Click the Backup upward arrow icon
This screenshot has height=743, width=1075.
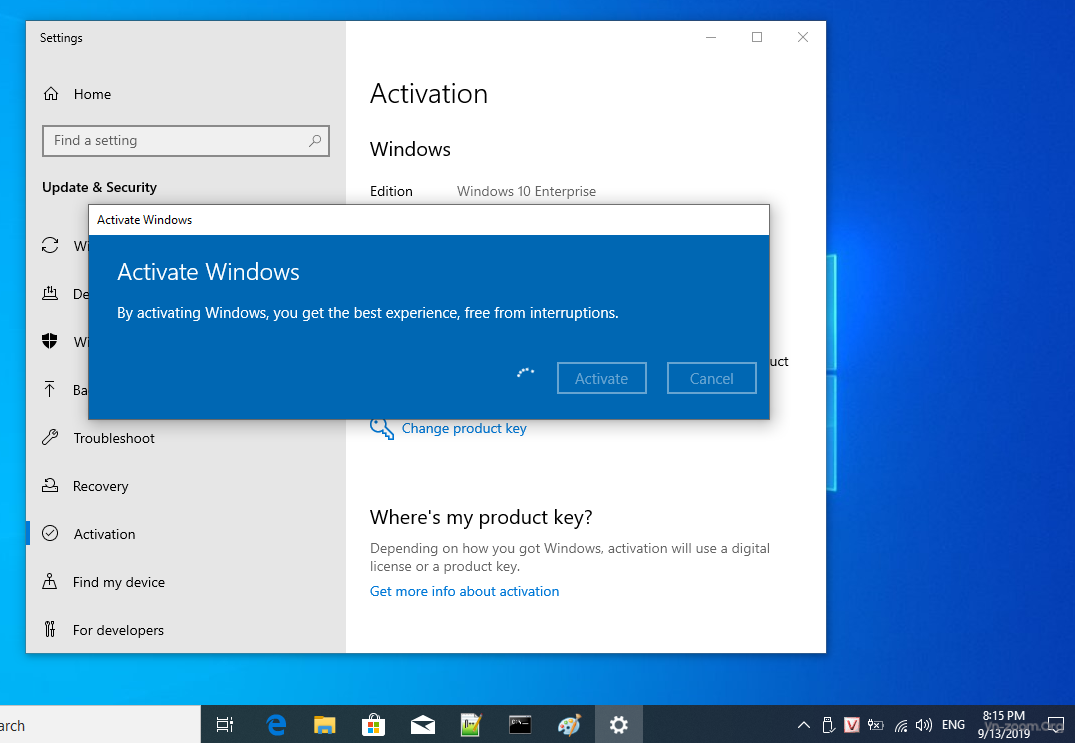click(x=50, y=389)
